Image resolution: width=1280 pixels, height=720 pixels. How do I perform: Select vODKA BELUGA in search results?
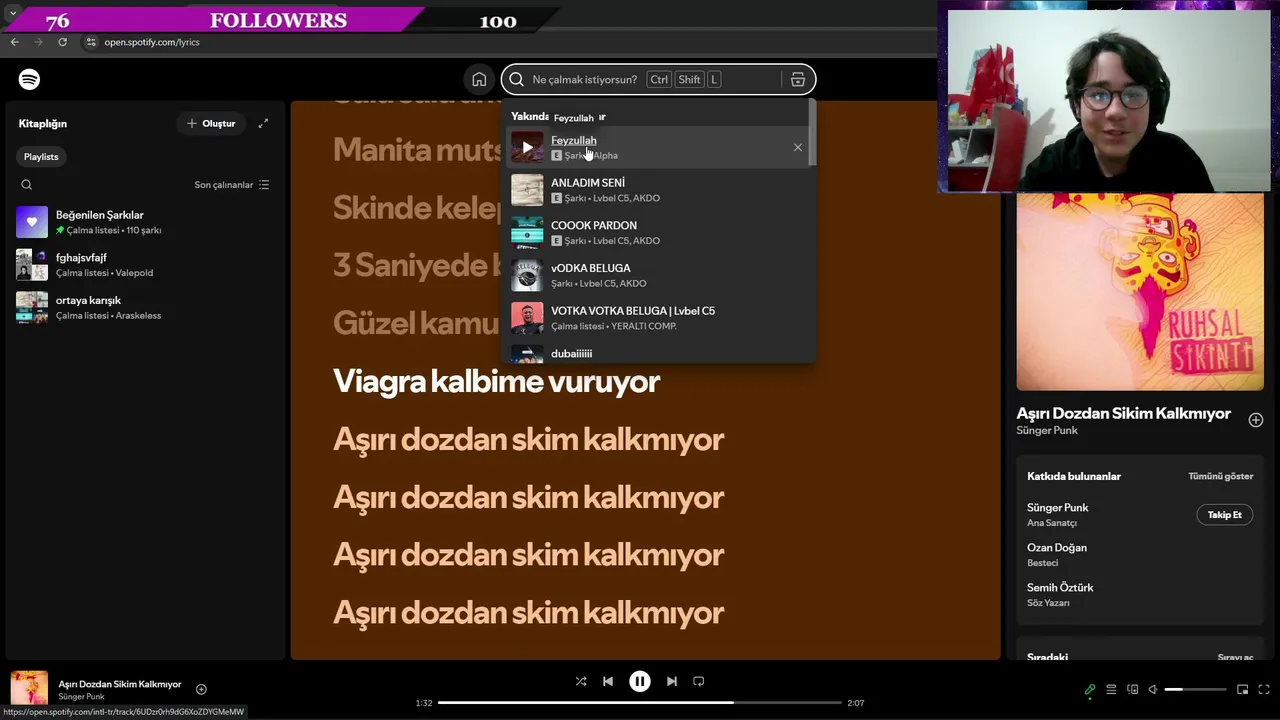659,275
